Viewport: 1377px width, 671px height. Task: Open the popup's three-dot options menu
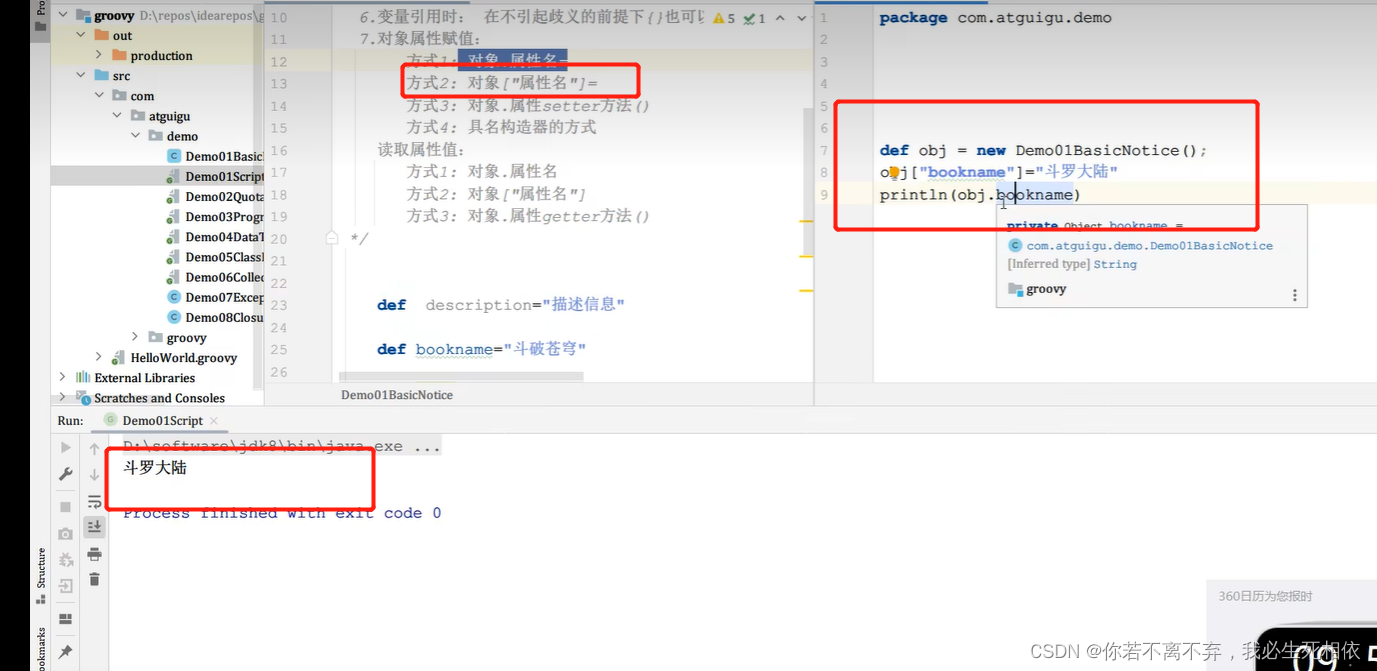pos(1294,295)
